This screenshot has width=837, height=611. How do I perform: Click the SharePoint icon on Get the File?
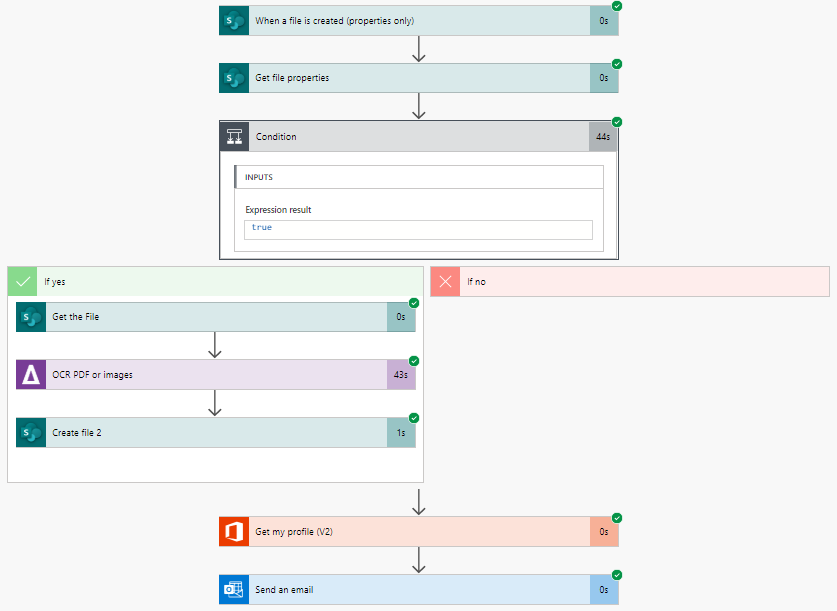tap(30, 316)
